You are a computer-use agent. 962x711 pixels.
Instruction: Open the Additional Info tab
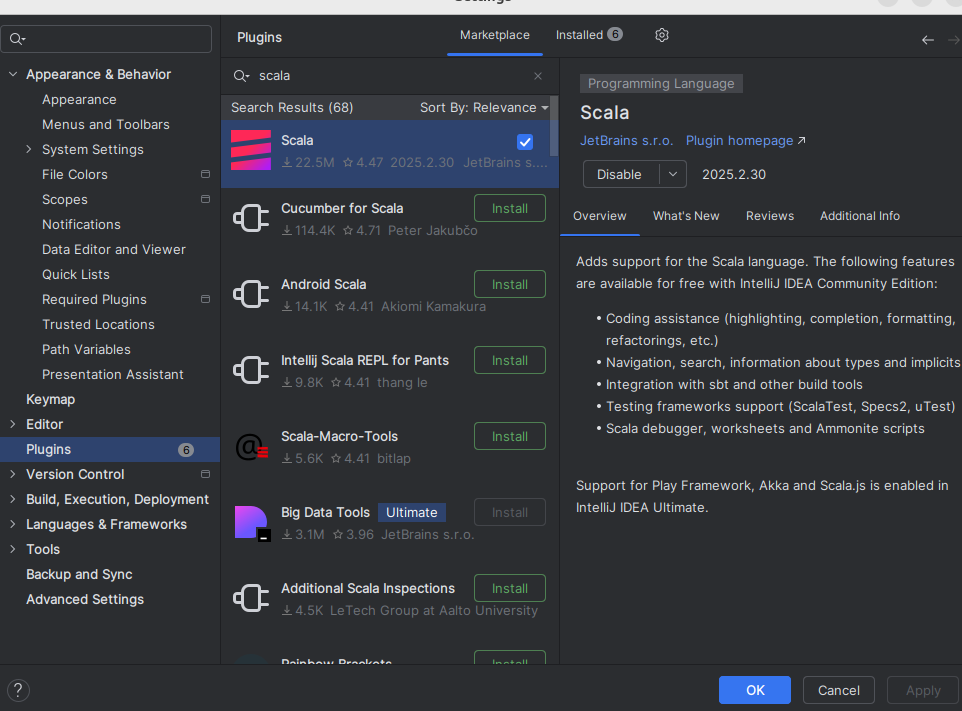coord(860,216)
